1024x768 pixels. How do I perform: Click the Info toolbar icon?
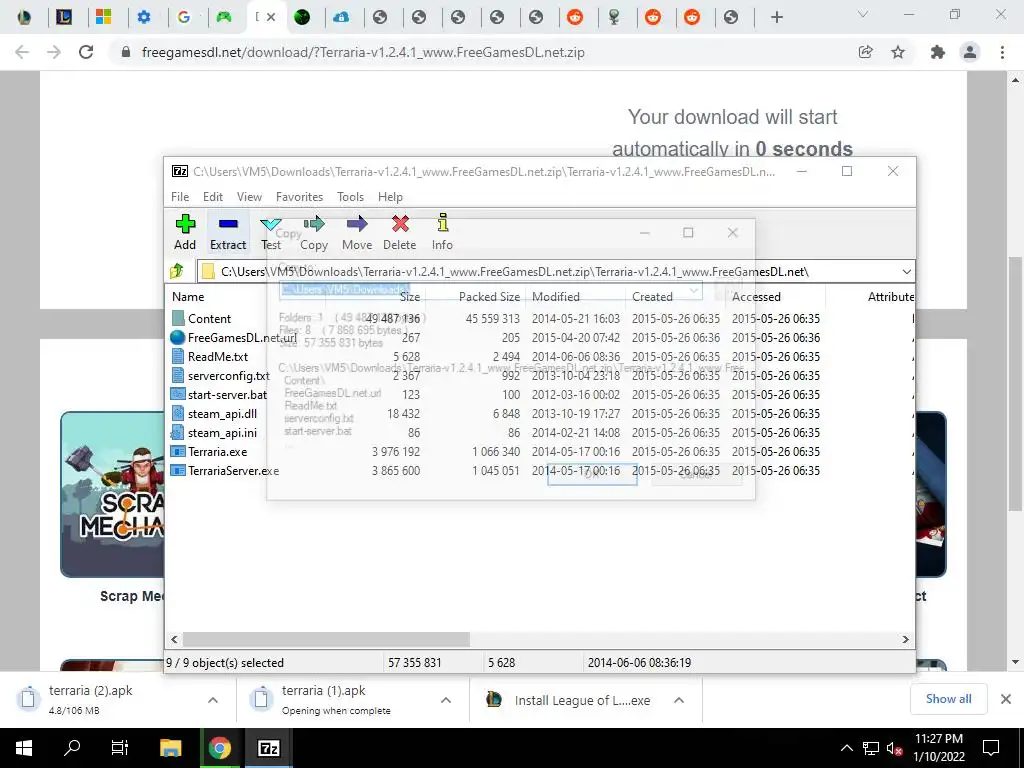(x=442, y=232)
